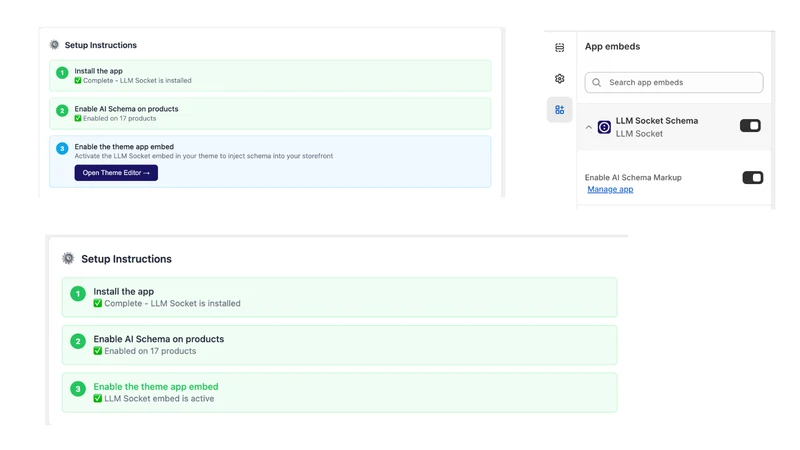Open the theme settings gear icon
The image size is (800, 450).
click(560, 79)
